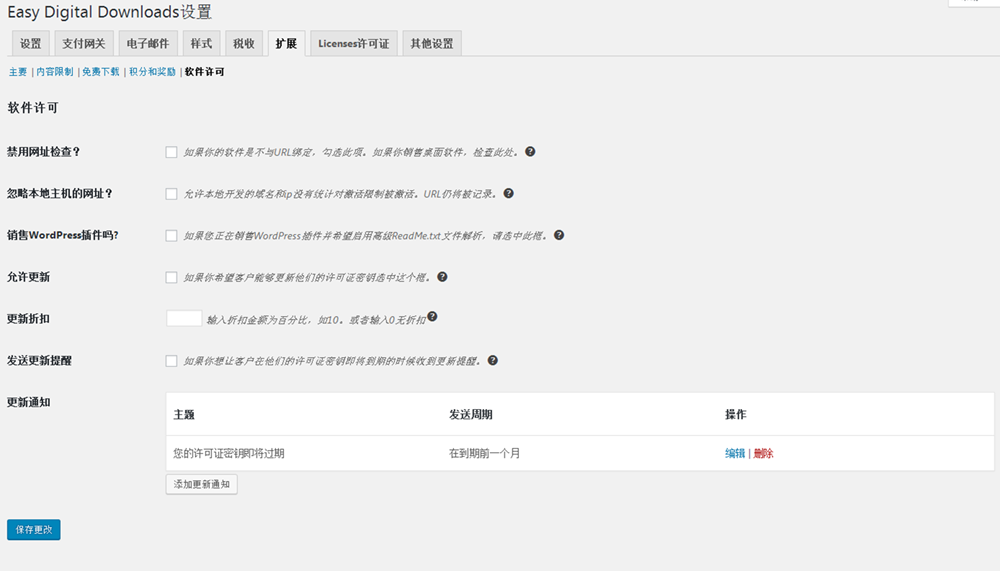Select the 扩展 tab
The height and width of the screenshot is (571, 1000).
(x=286, y=43)
